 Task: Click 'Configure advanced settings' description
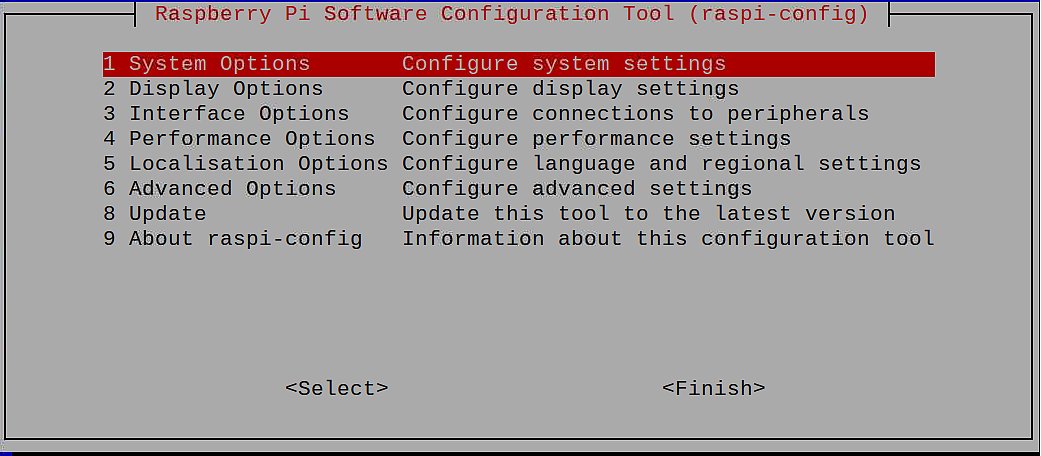577,189
